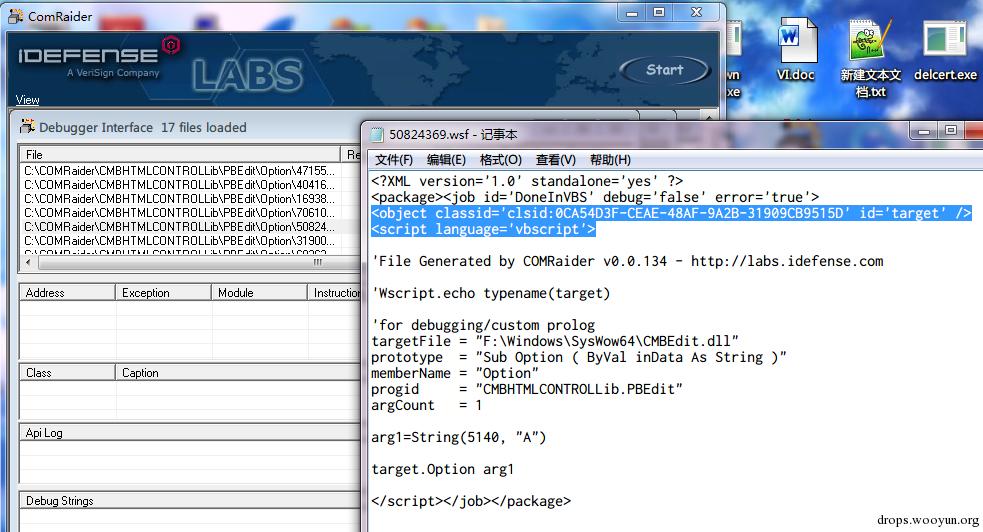Open the 格式(O) menu in Notepad
Screen dimensions: 983x532
pyautogui.click(x=500, y=160)
